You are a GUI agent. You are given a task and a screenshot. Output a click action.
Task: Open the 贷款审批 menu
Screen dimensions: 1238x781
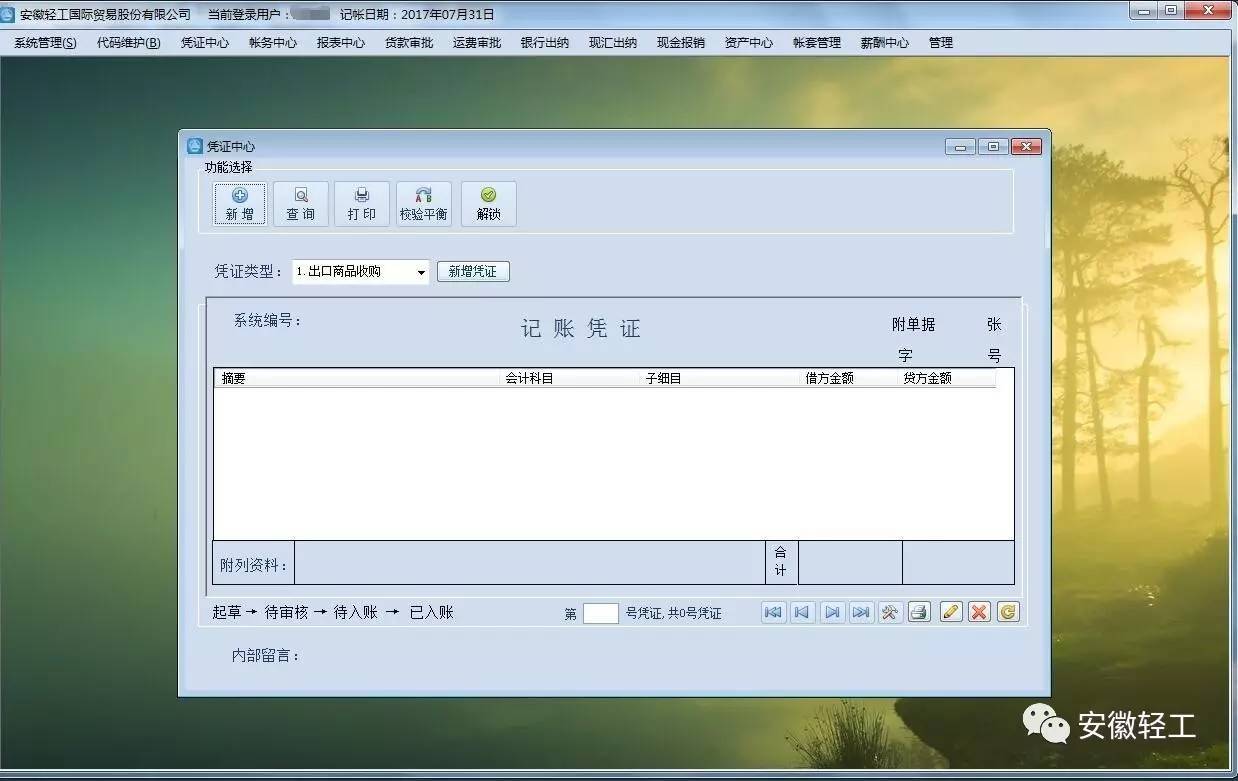point(409,43)
